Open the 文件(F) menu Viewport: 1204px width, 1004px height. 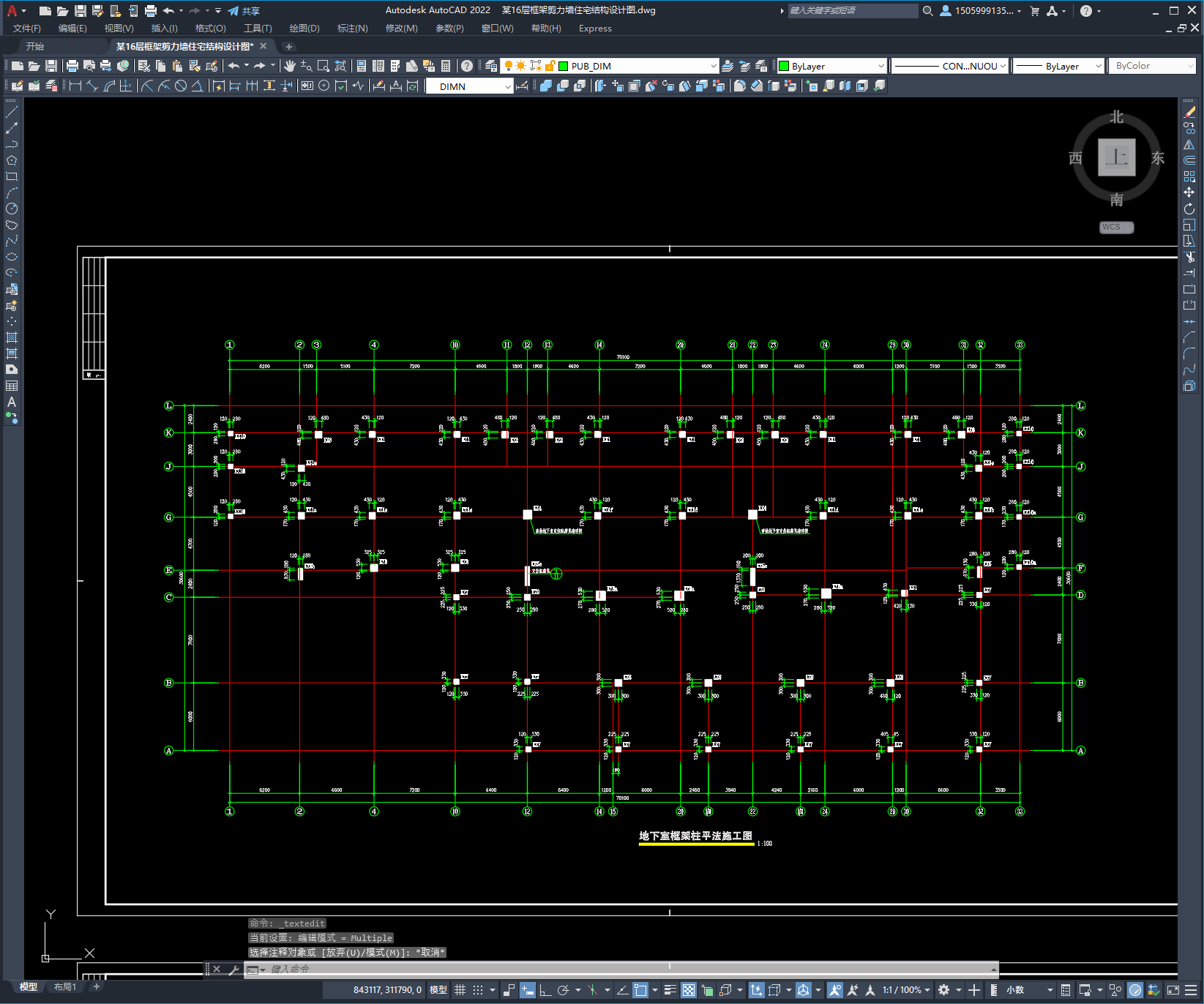coord(27,29)
